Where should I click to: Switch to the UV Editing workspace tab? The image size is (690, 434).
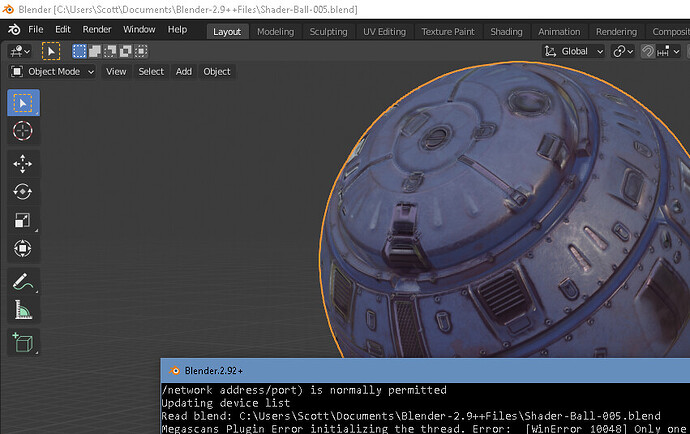point(384,32)
